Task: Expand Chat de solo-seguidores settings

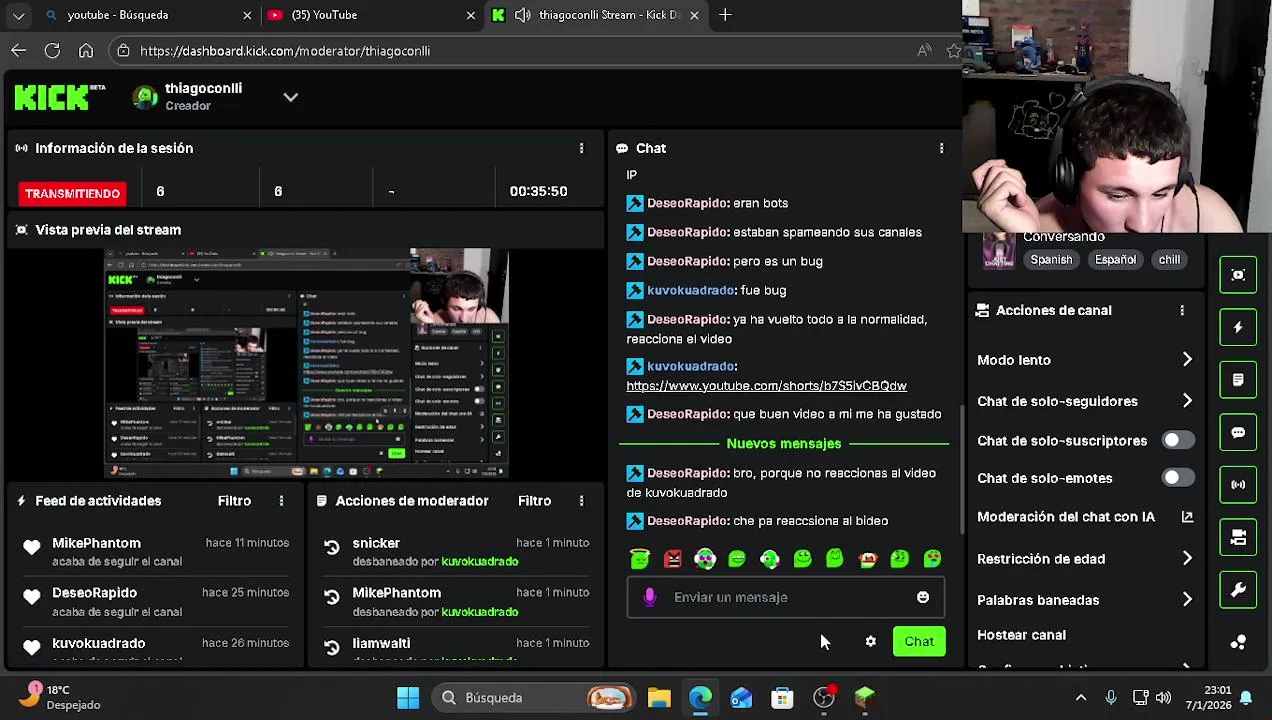Action: (x=1187, y=401)
